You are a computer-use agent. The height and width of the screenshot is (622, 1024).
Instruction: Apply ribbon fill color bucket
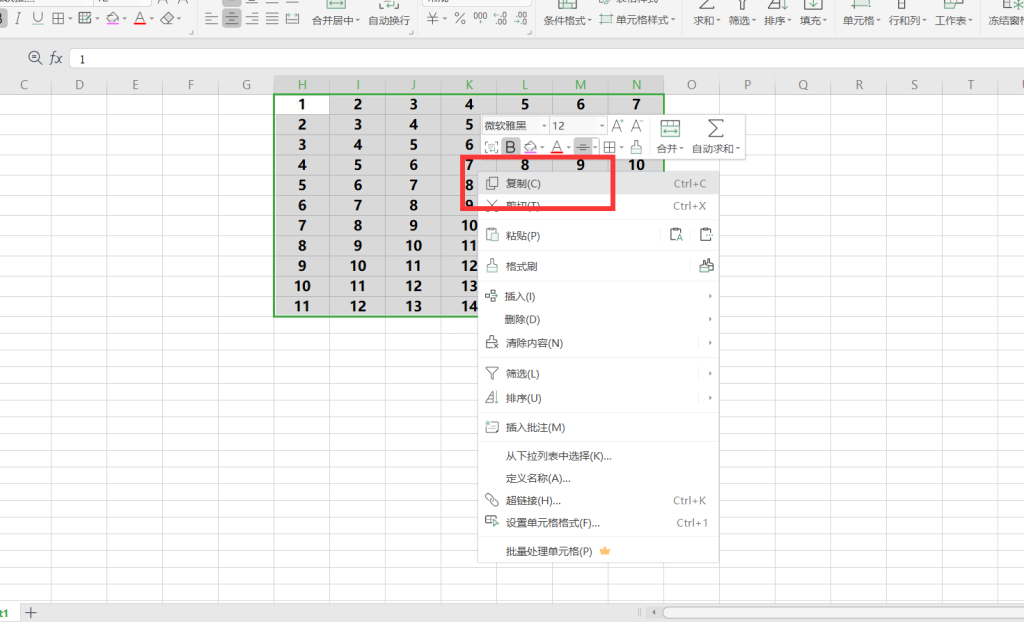point(112,18)
